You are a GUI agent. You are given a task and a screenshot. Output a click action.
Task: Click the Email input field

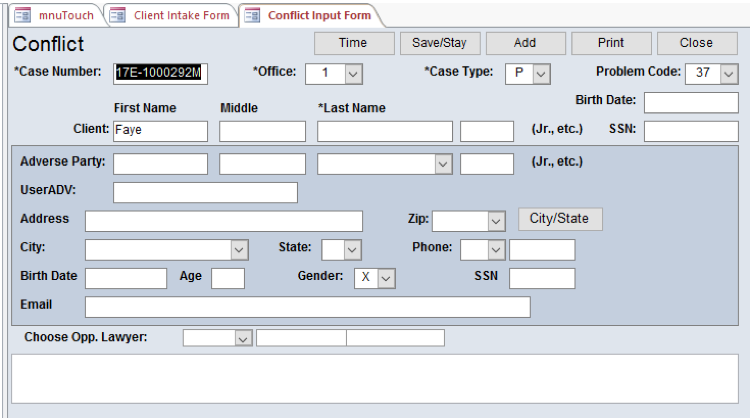pos(307,307)
